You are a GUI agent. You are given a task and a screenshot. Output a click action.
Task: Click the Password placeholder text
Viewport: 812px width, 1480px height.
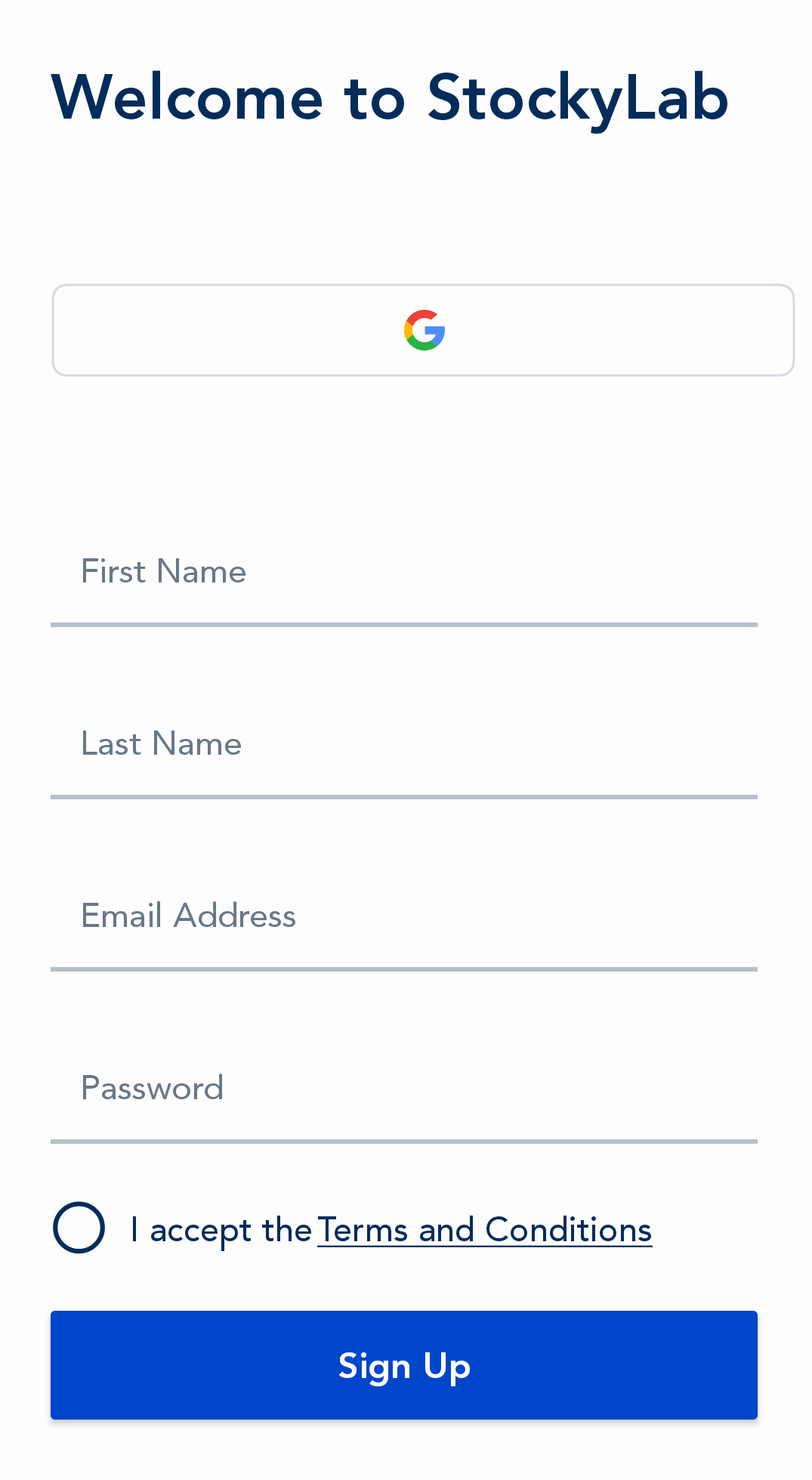point(152,1089)
